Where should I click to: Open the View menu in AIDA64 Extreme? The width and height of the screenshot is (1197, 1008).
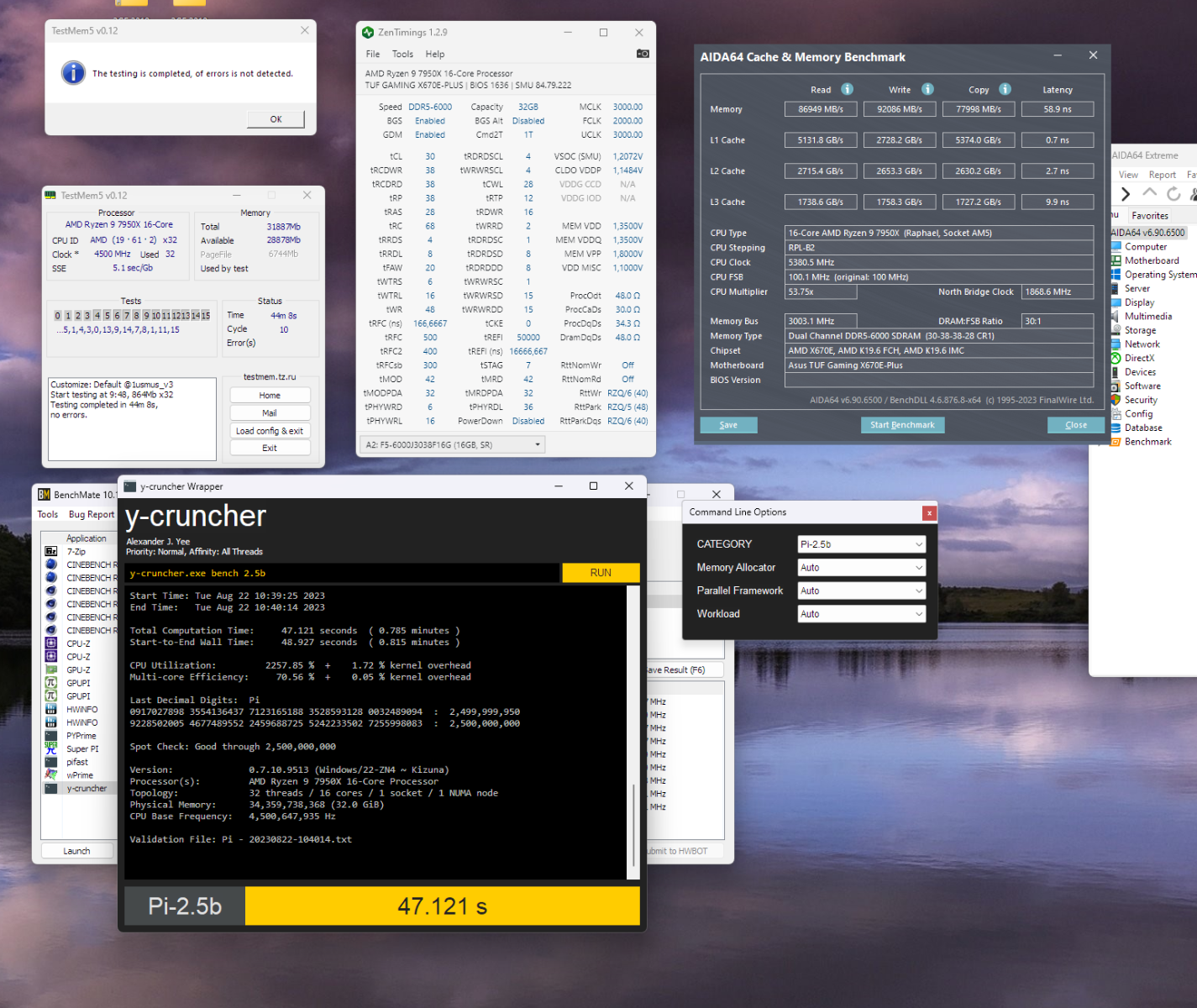tap(1128, 175)
